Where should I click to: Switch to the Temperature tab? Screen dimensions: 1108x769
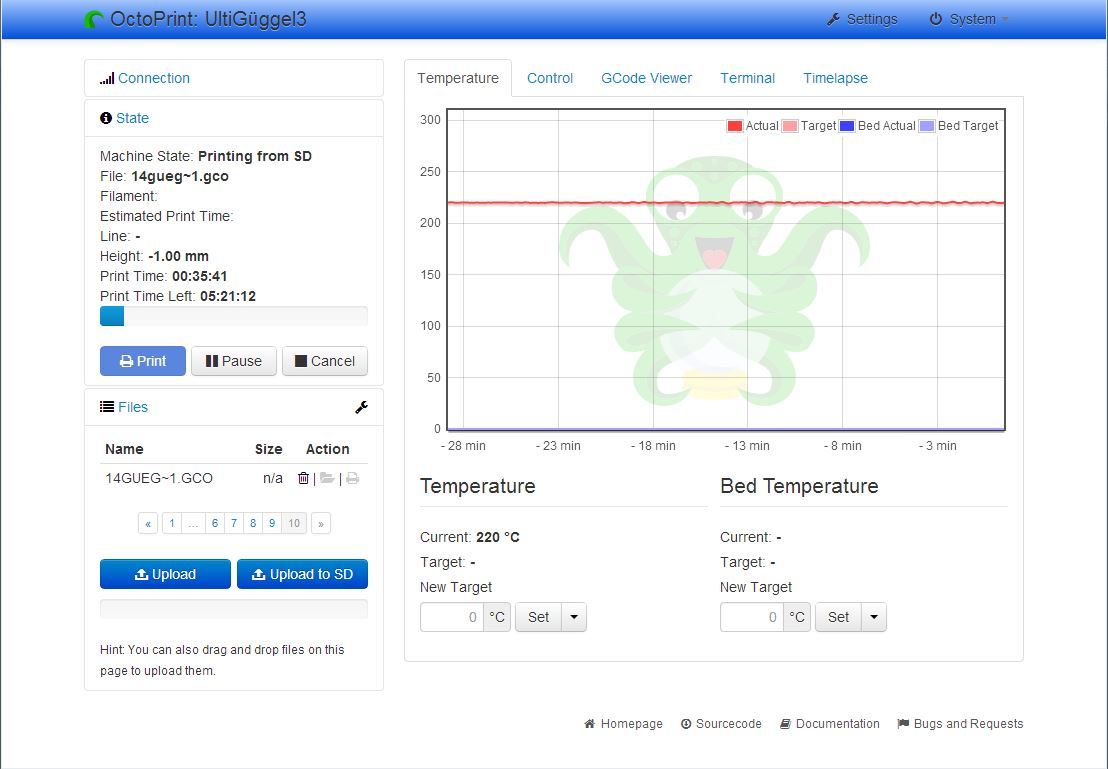(x=458, y=78)
